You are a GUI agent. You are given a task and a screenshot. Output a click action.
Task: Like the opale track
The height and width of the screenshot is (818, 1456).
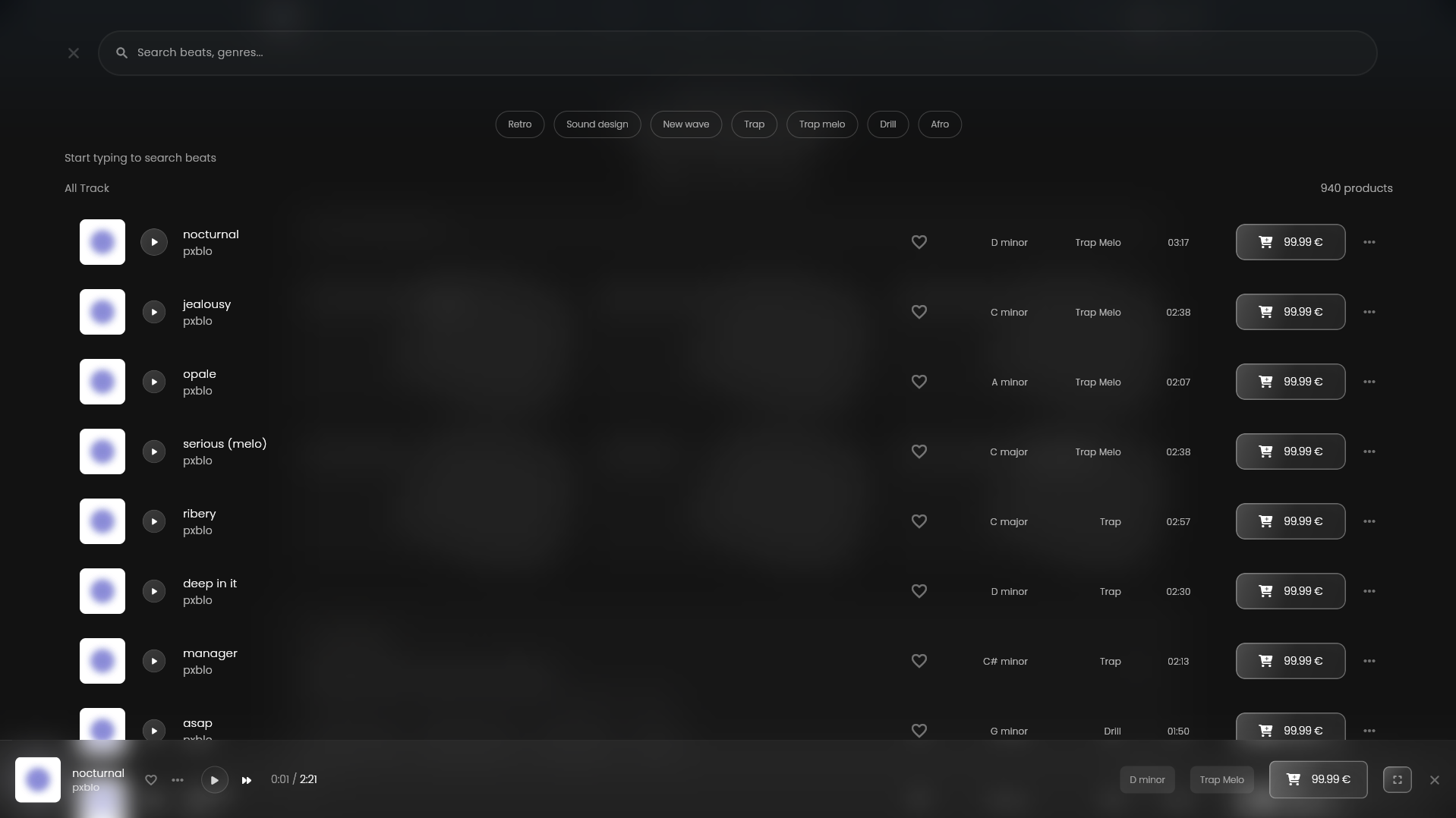[919, 382]
